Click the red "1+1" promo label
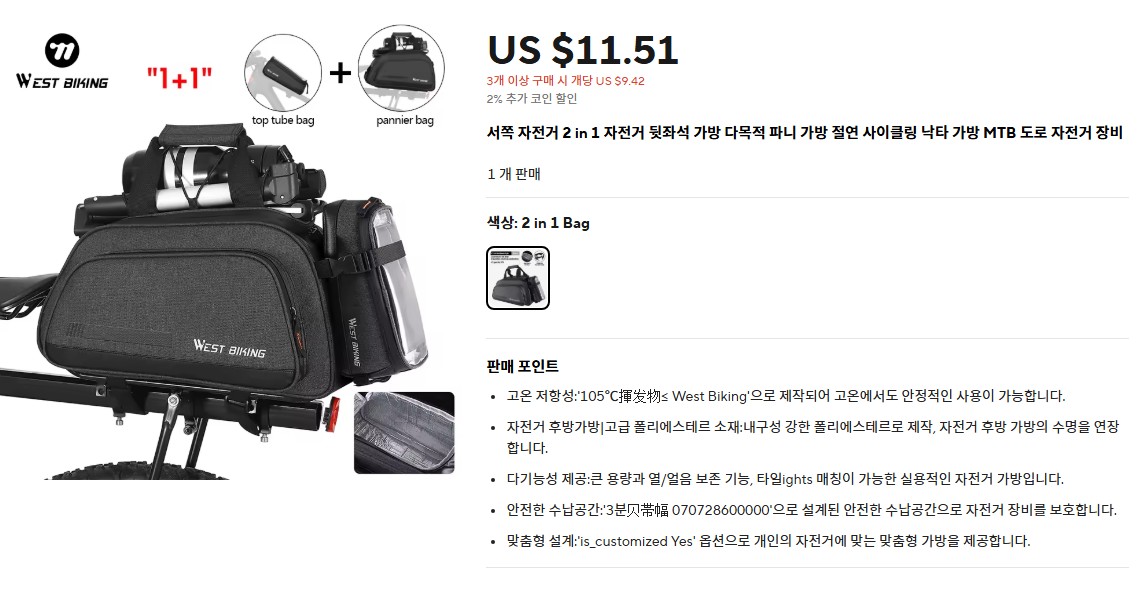1145x607 pixels. tap(180, 77)
